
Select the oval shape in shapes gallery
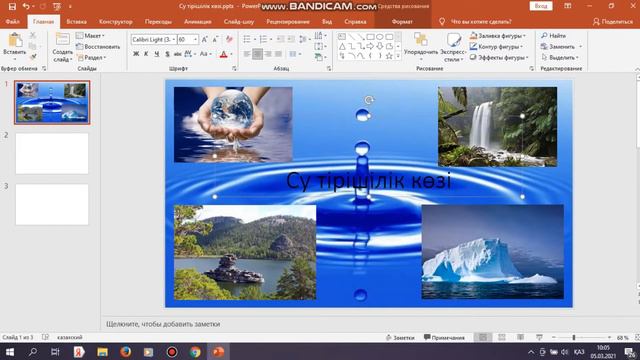tap(380, 37)
